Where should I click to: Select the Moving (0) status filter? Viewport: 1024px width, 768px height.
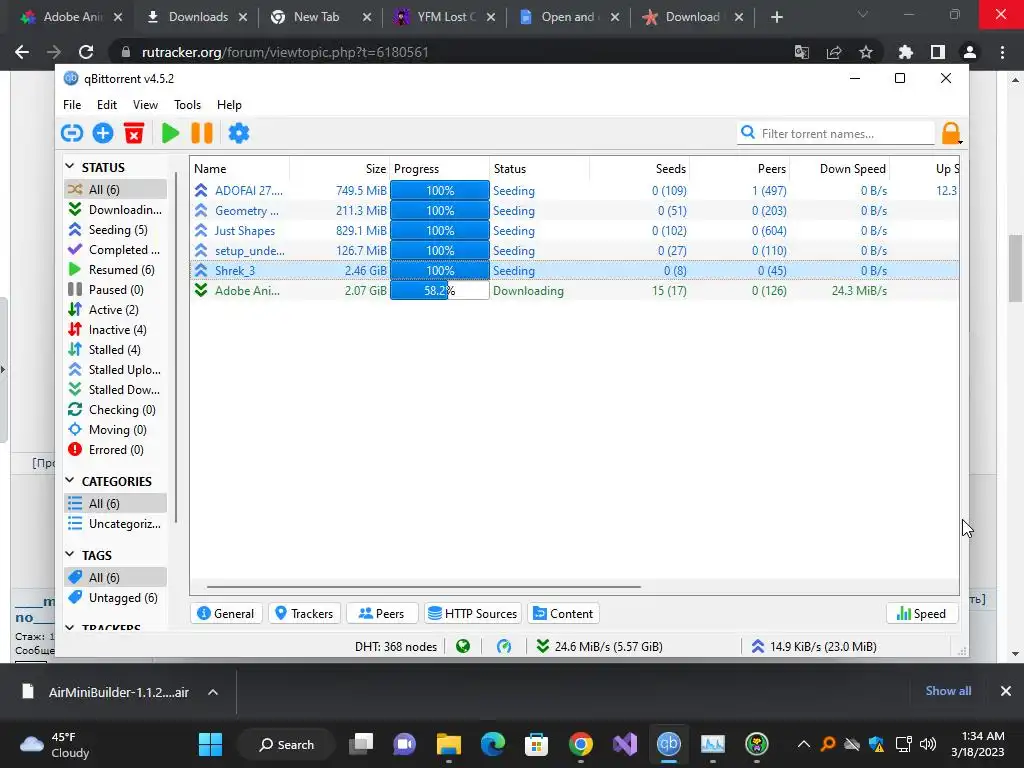pos(115,430)
